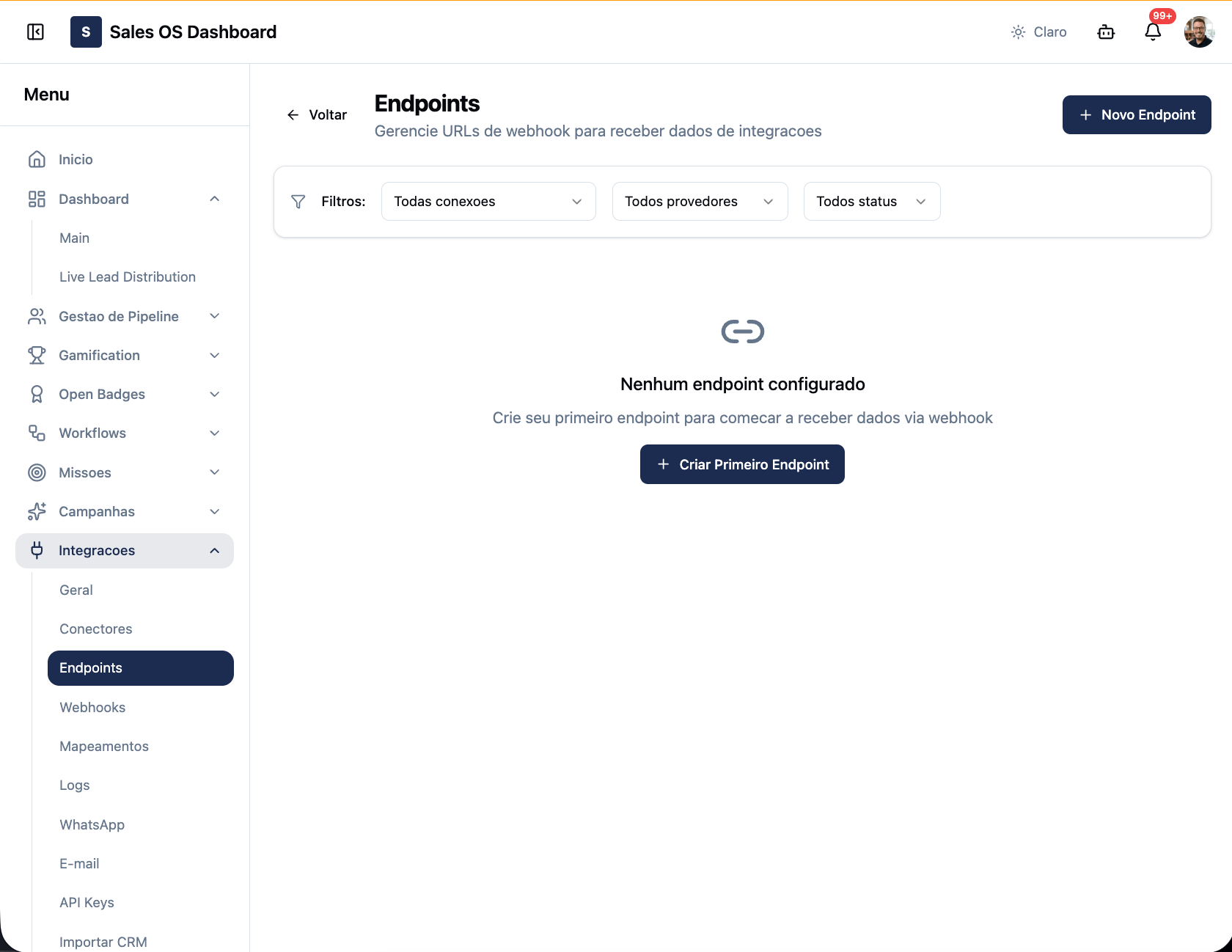The image size is (1232, 952).
Task: Click the plus icon in Criar Primeiro Endpoint
Action: (663, 464)
